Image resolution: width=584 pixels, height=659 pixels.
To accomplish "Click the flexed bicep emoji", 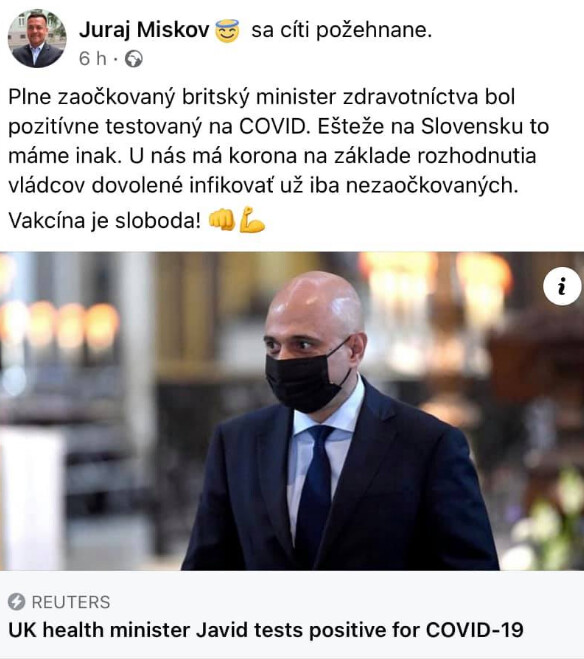I will 252,219.
